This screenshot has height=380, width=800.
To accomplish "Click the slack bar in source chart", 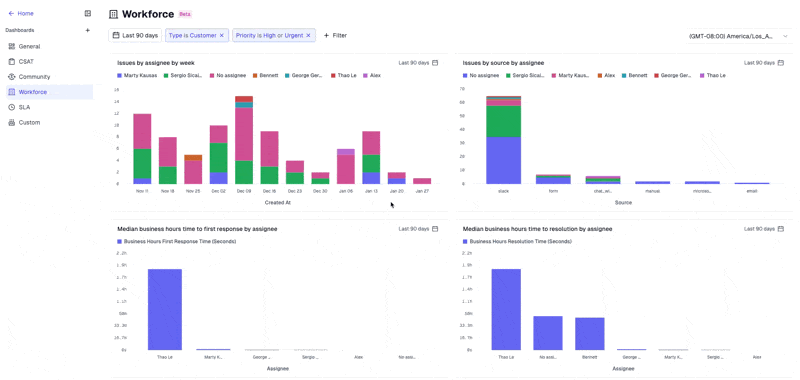I will click(504, 140).
